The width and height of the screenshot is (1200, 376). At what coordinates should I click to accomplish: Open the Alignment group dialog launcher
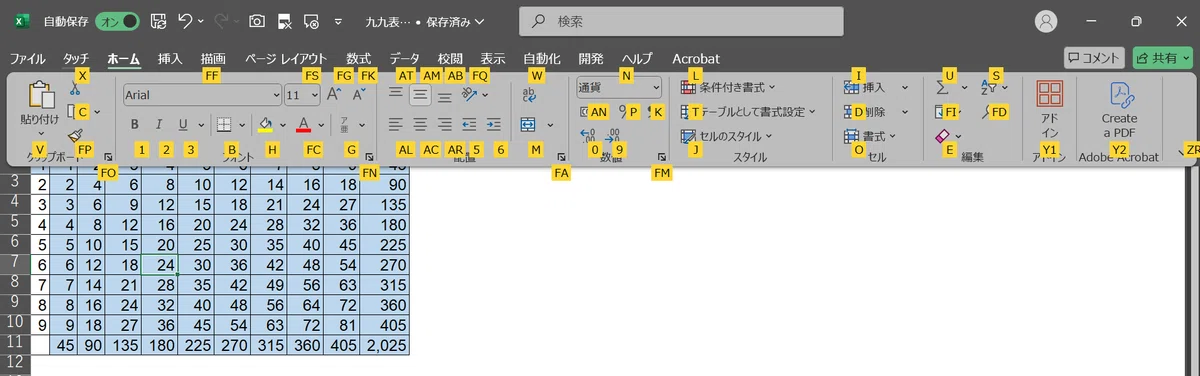[560, 157]
